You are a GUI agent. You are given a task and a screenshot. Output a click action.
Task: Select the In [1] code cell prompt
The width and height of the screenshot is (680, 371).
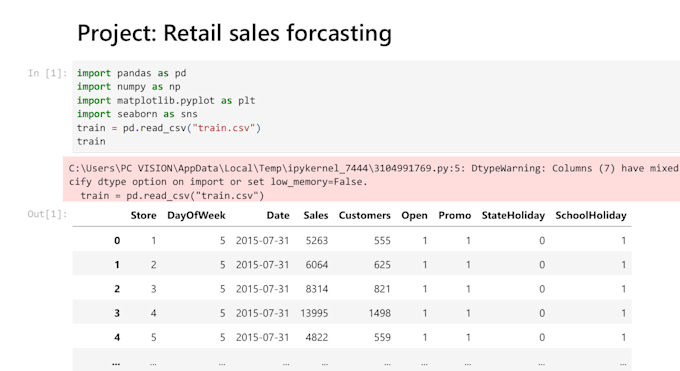(47, 73)
